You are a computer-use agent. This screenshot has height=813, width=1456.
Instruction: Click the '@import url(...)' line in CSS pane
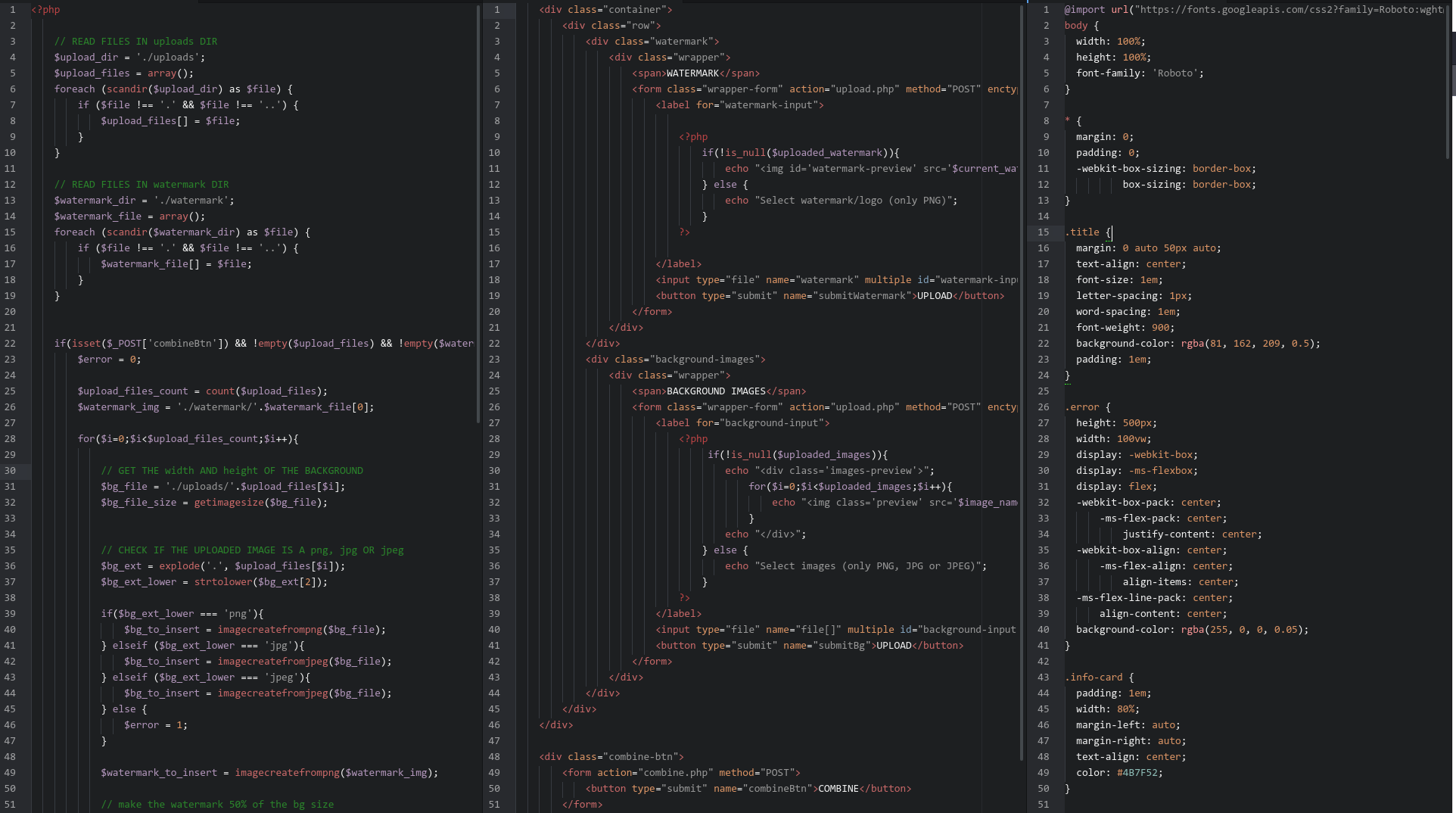click(1253, 10)
